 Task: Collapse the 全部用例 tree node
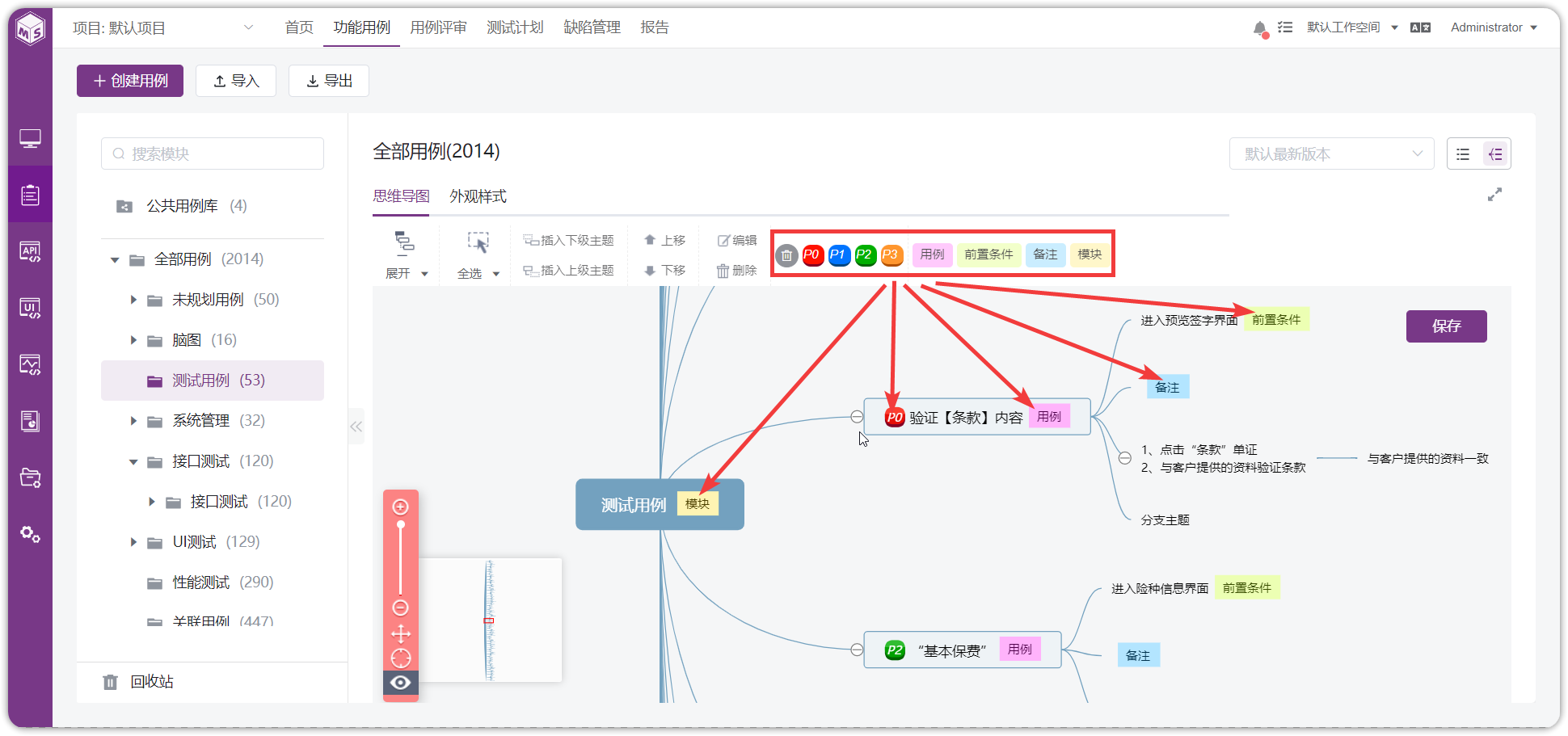point(115,259)
